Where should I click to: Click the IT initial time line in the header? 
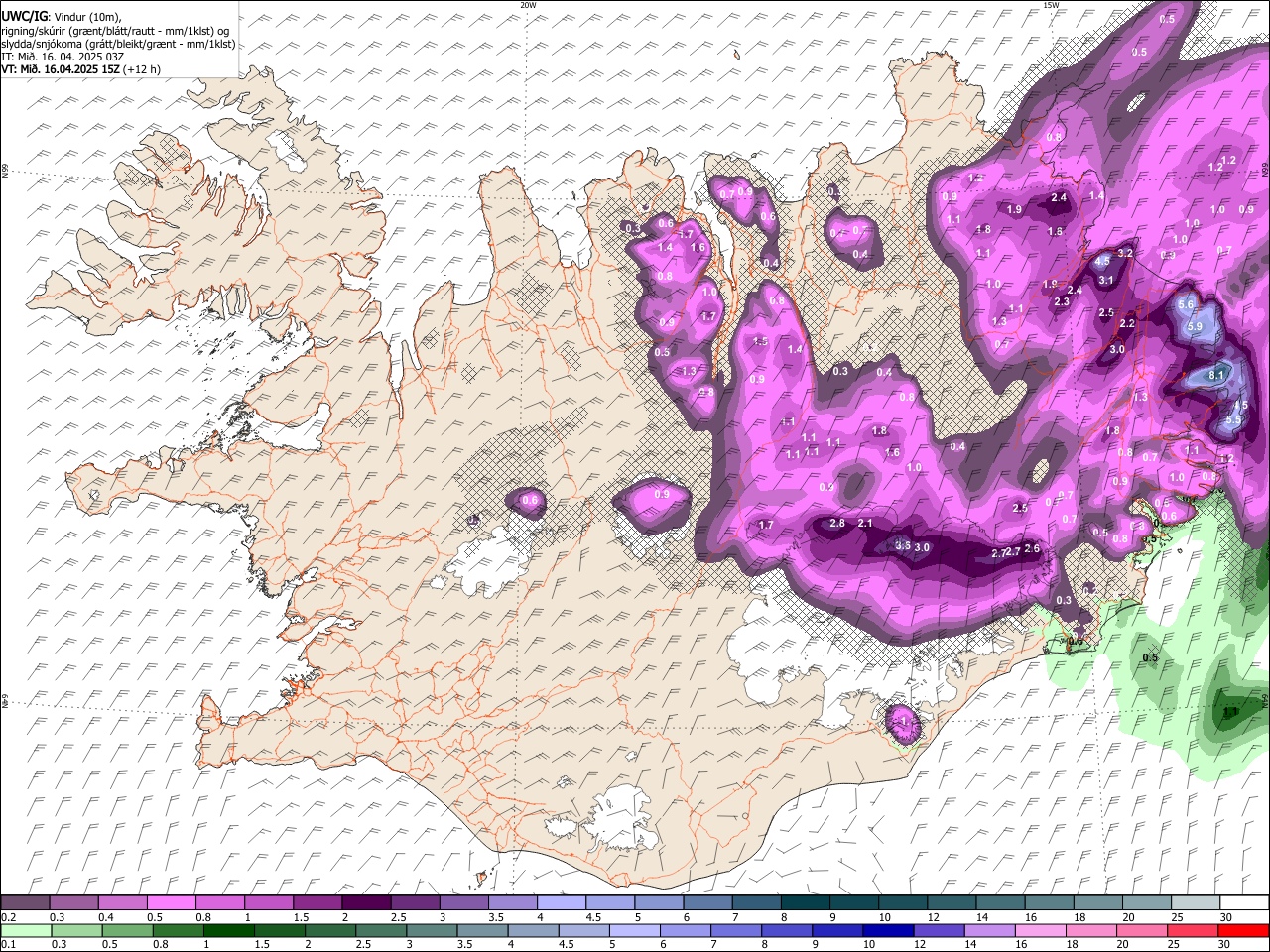pos(63,57)
